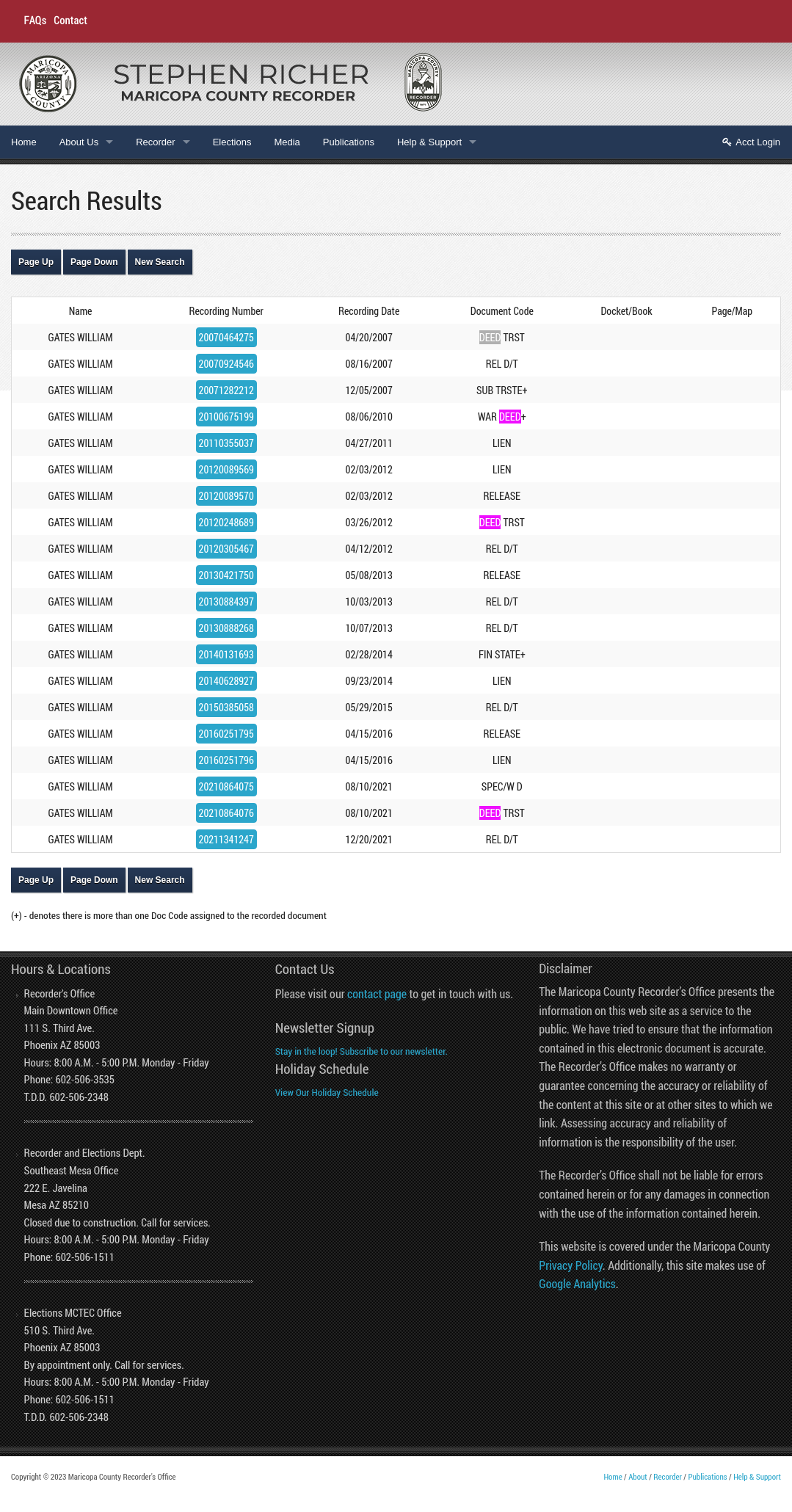
Task: Click the footer Help & Support link
Action: (757, 1477)
